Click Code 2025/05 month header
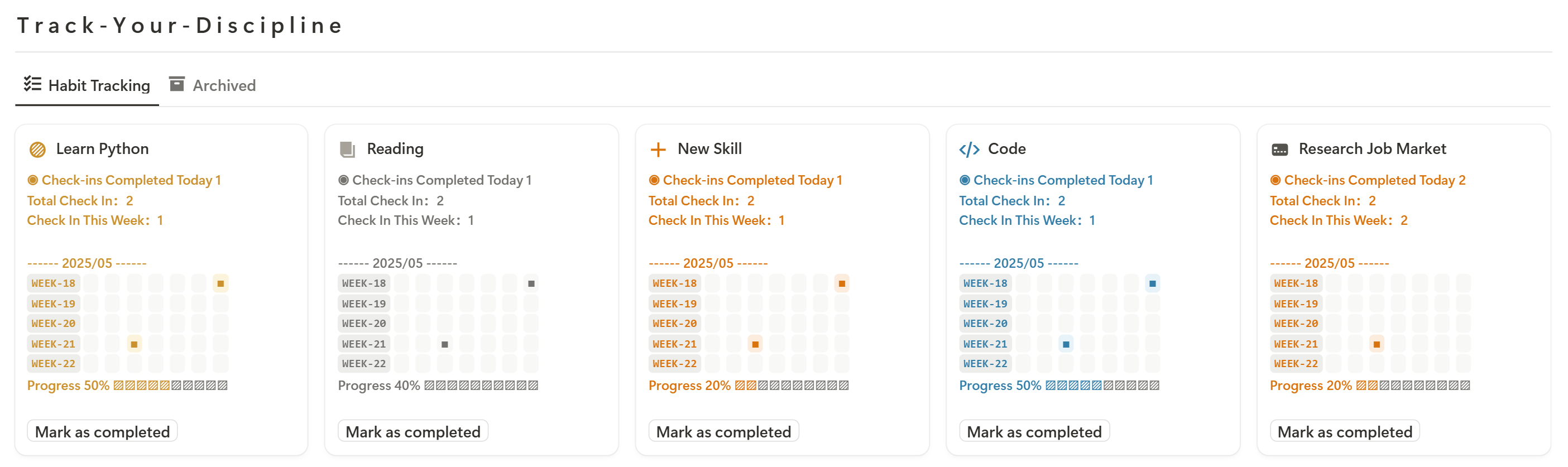 1019,263
